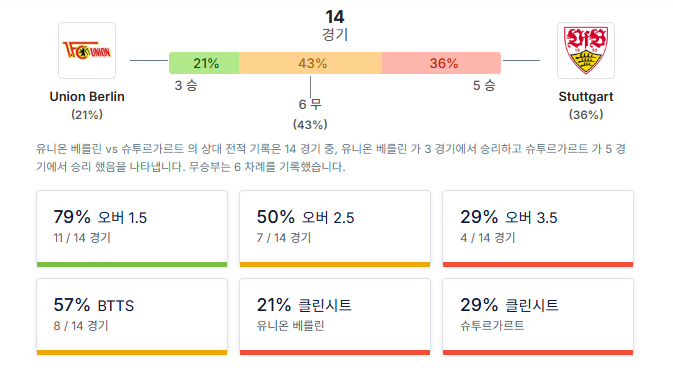Click the Stuttgart club crest
The width and height of the screenshot is (673, 368).
point(586,50)
